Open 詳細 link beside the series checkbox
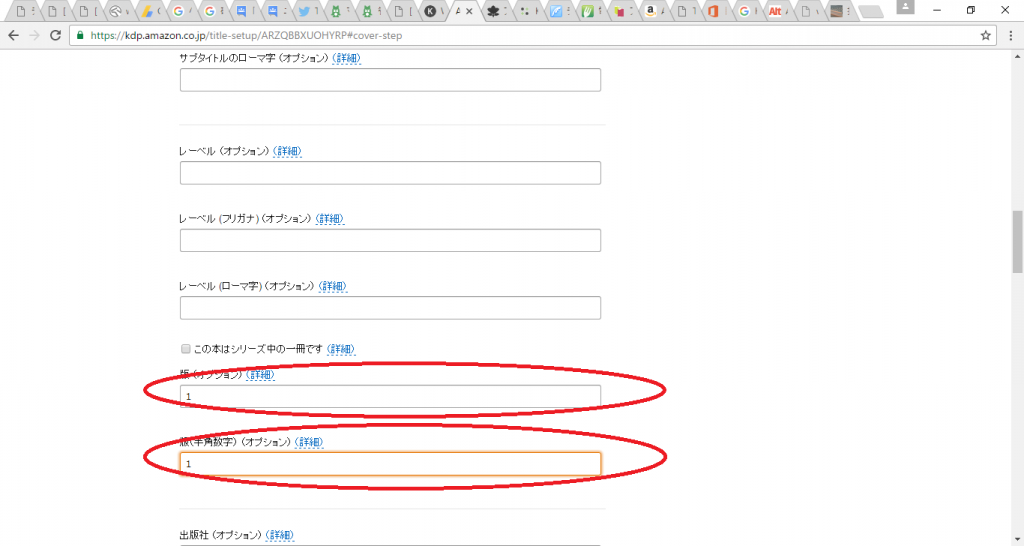This screenshot has height=546, width=1024. 341,349
